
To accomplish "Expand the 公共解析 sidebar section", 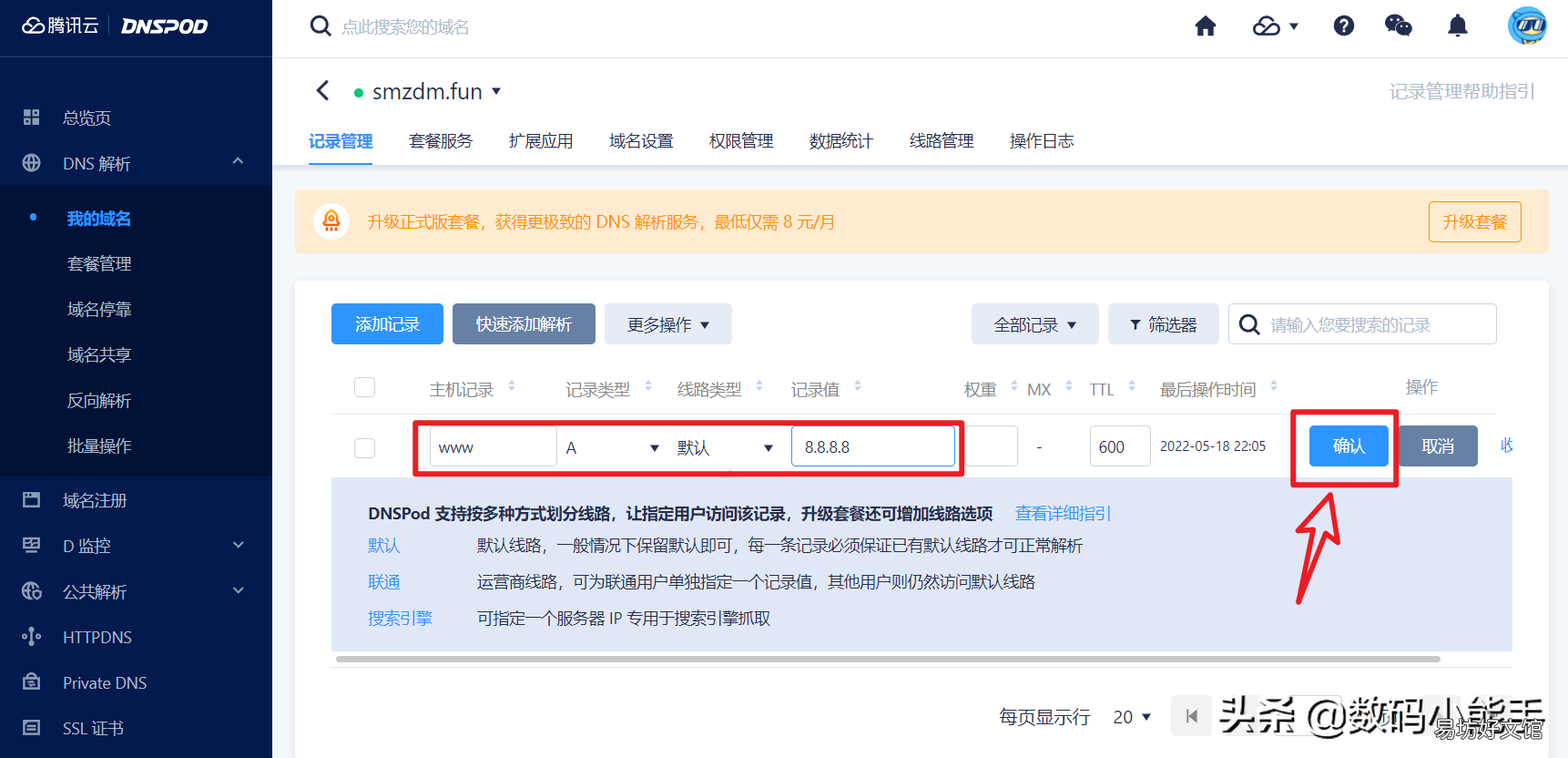I will pos(239,590).
